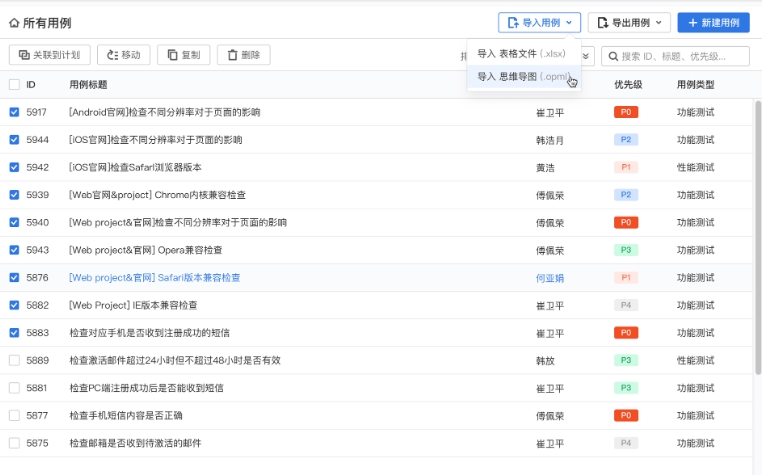Click the 用例类型 column header
762x475 pixels.
pyautogui.click(x=695, y=85)
